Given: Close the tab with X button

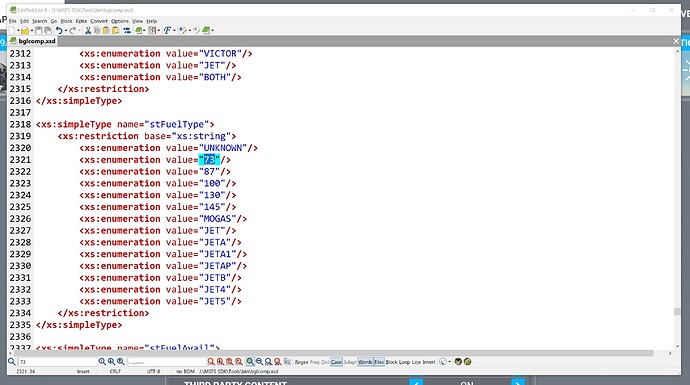Looking at the screenshot, I should [676, 41].
